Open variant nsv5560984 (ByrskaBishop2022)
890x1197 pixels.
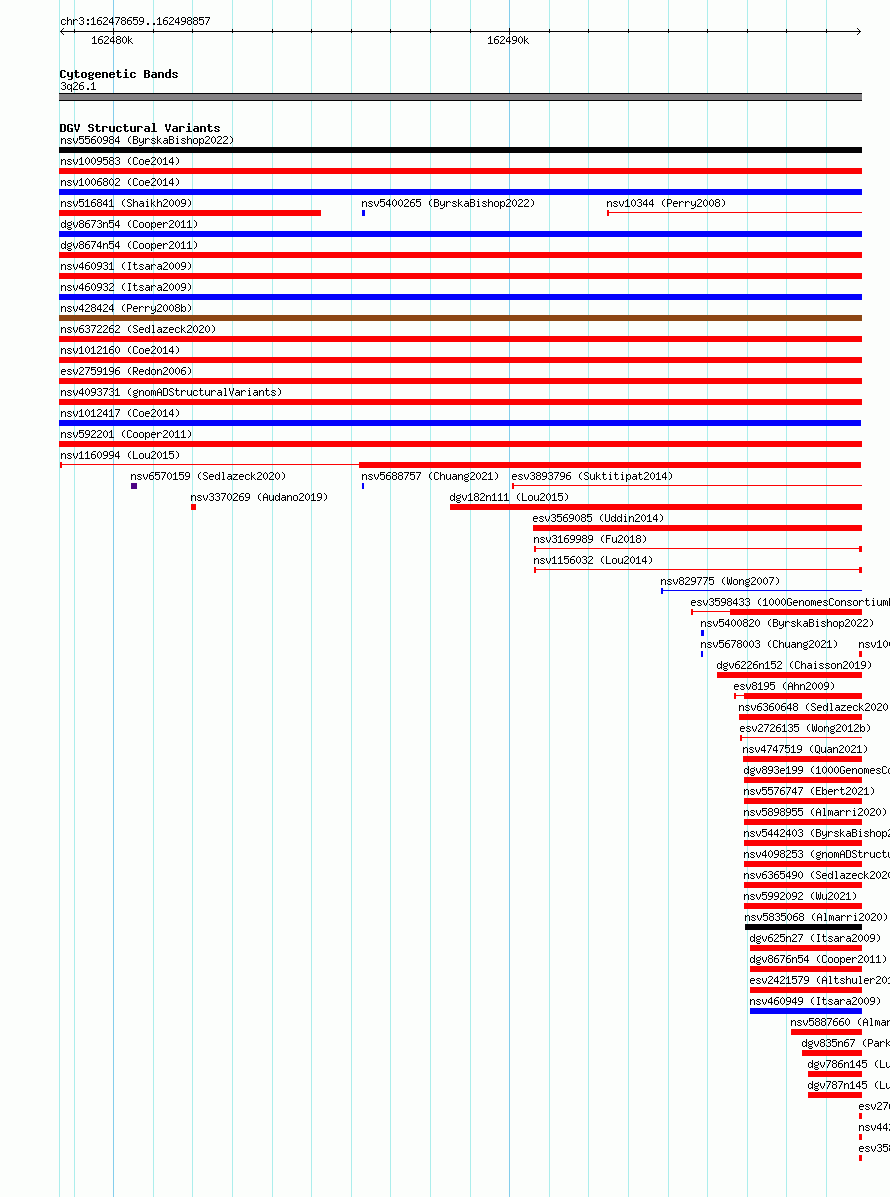(x=147, y=140)
